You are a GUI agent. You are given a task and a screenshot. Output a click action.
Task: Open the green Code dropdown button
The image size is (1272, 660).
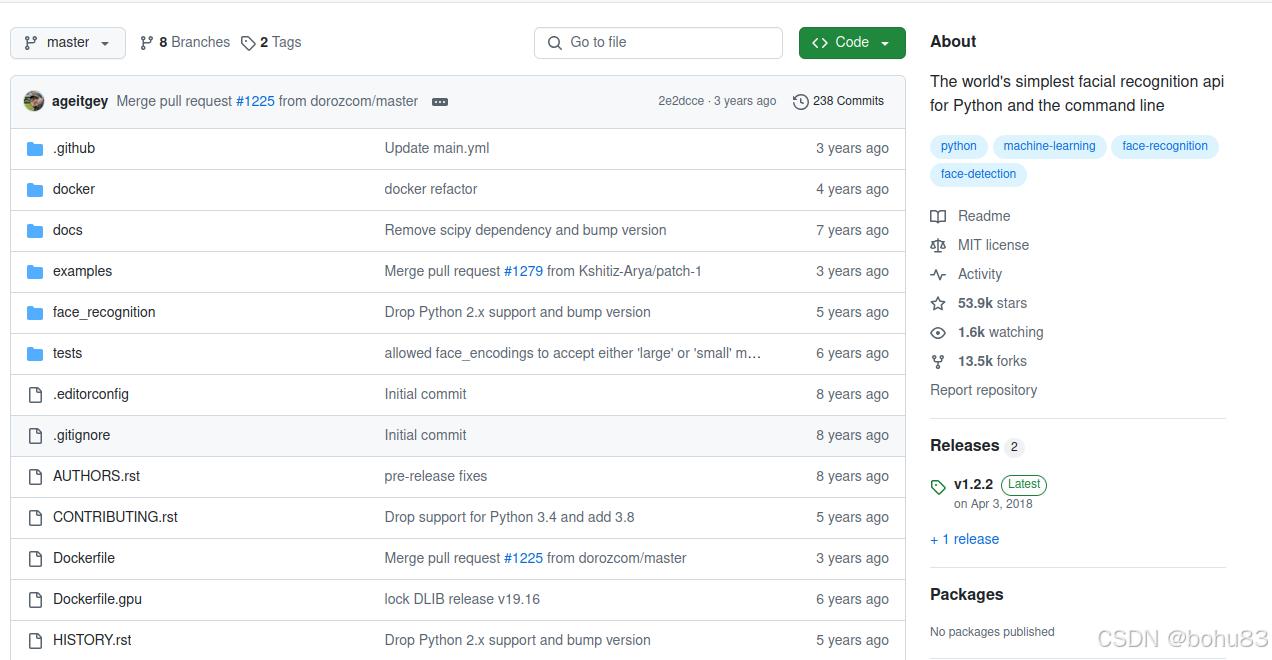tap(852, 43)
